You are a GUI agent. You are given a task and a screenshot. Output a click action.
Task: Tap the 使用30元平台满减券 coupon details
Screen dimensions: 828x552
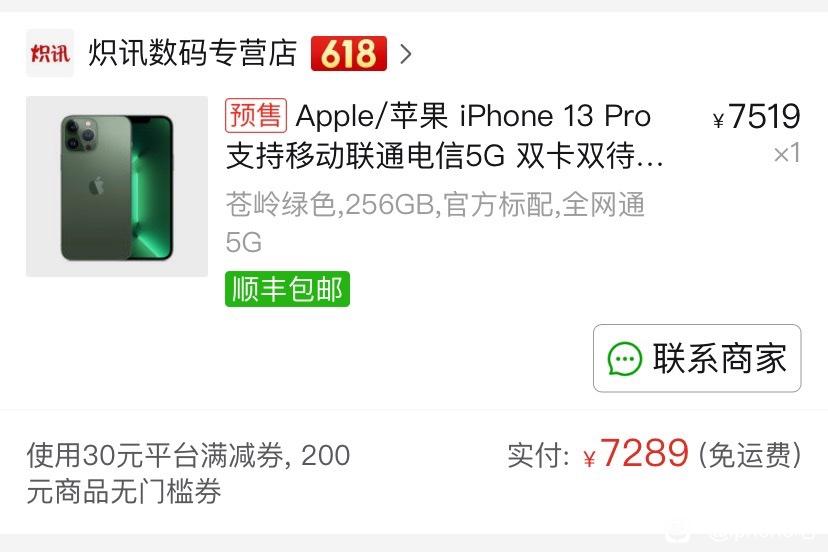[189, 473]
